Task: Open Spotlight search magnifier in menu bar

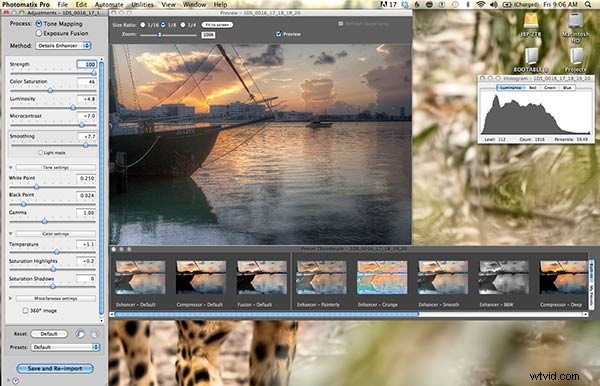Action: tap(588, 4)
